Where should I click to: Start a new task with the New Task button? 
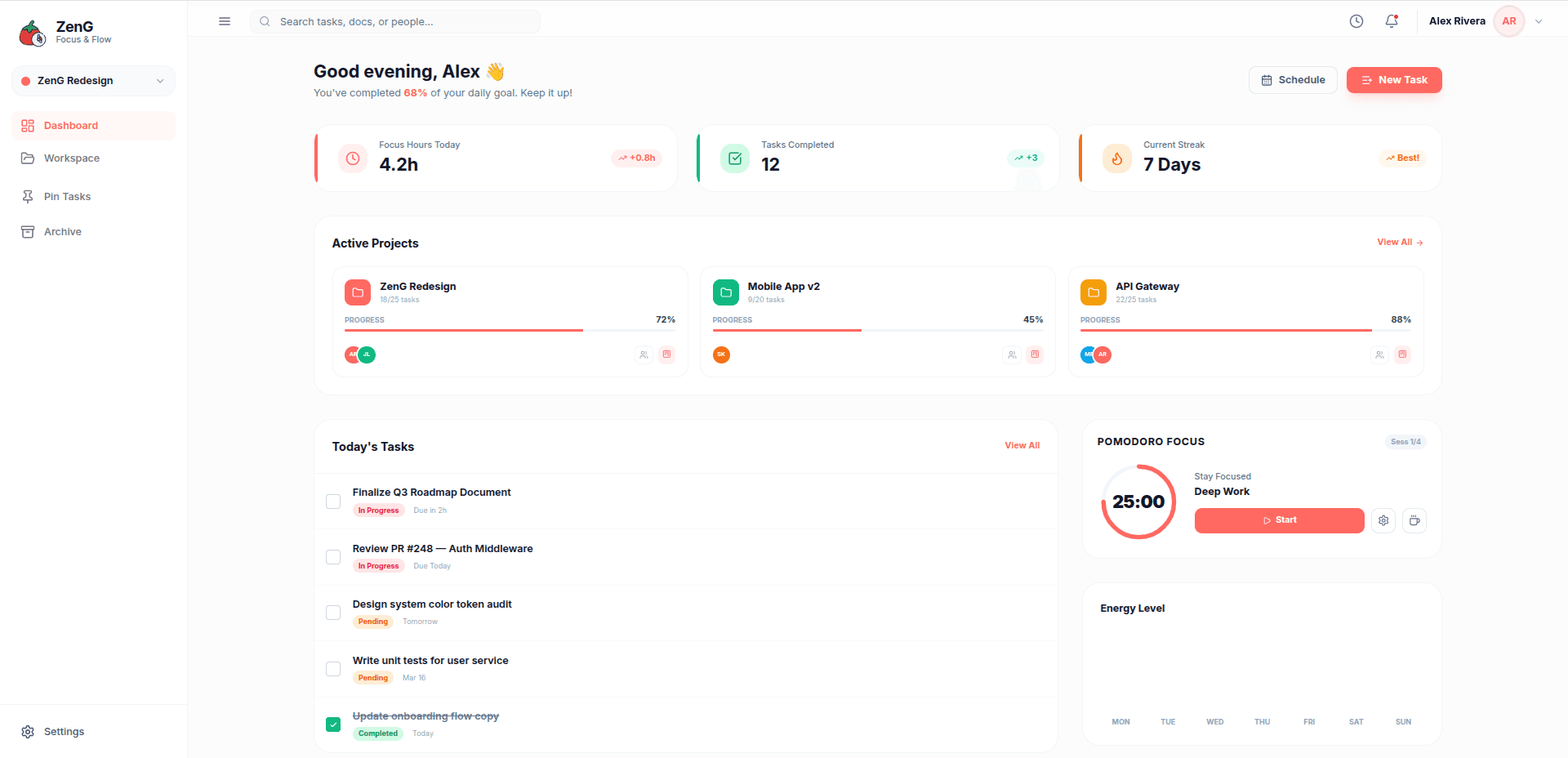point(1393,79)
